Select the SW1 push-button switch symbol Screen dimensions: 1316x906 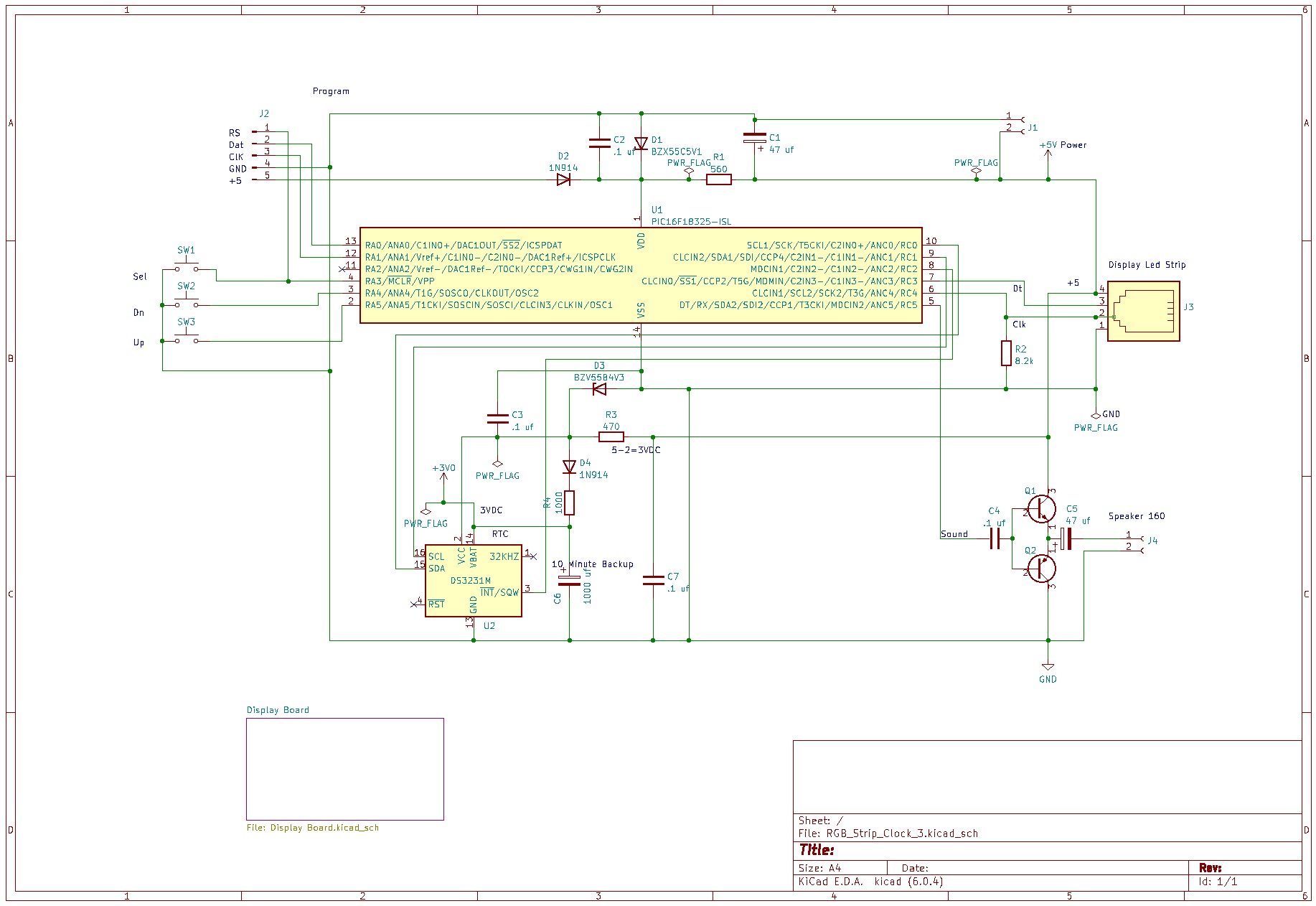187,269
